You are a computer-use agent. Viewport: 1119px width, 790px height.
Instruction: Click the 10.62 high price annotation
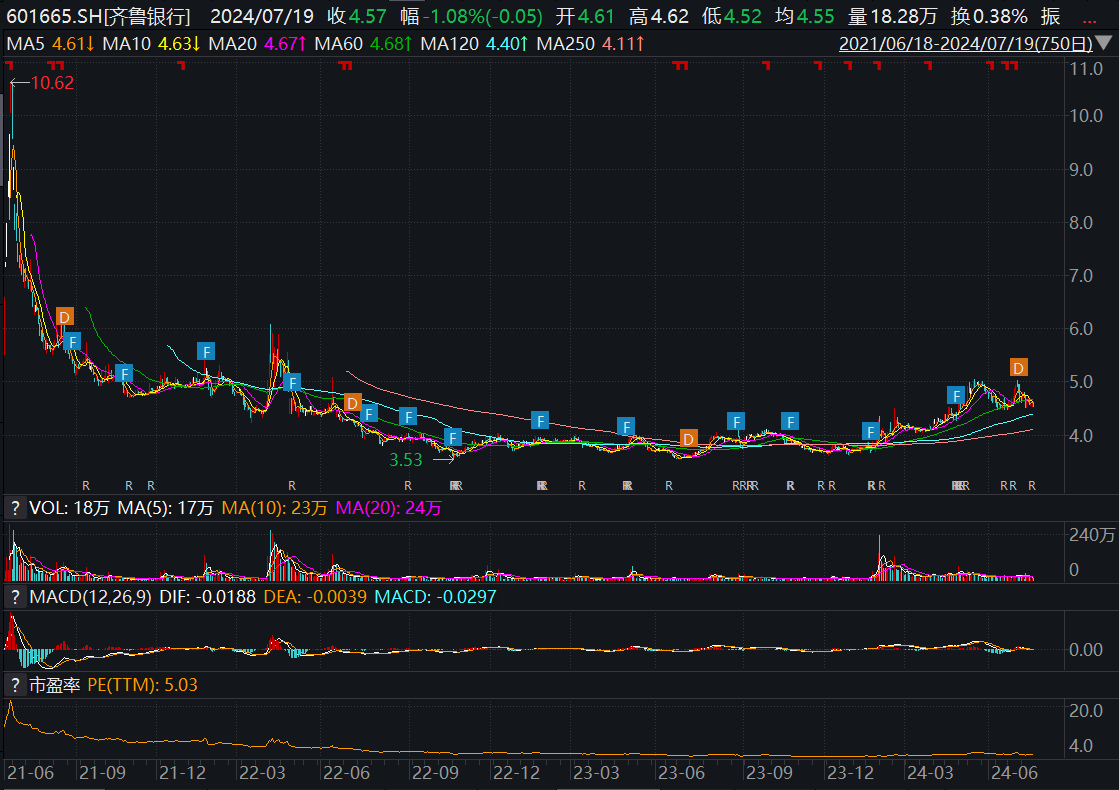(52, 83)
